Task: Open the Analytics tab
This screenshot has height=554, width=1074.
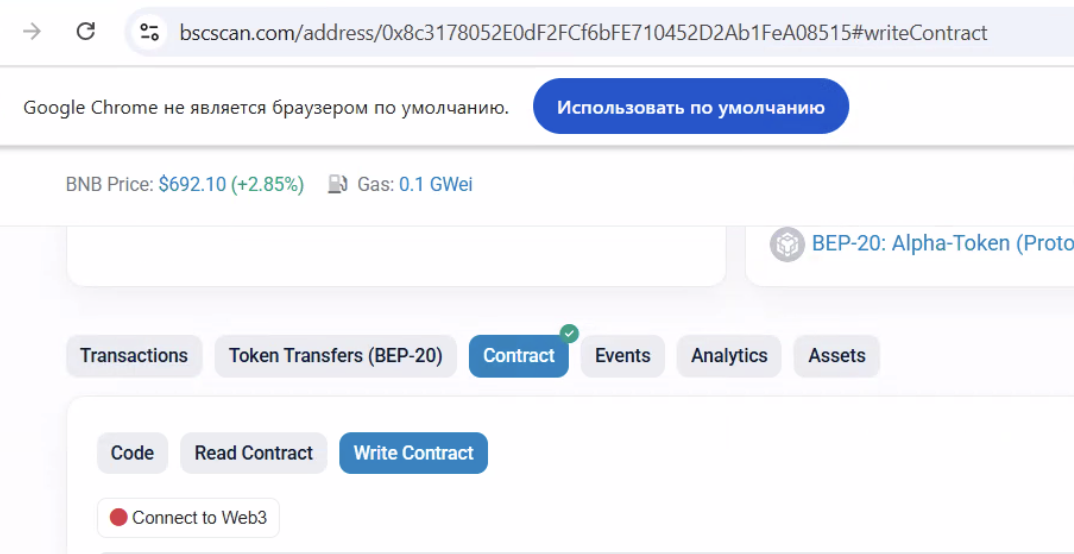Action: pos(729,356)
